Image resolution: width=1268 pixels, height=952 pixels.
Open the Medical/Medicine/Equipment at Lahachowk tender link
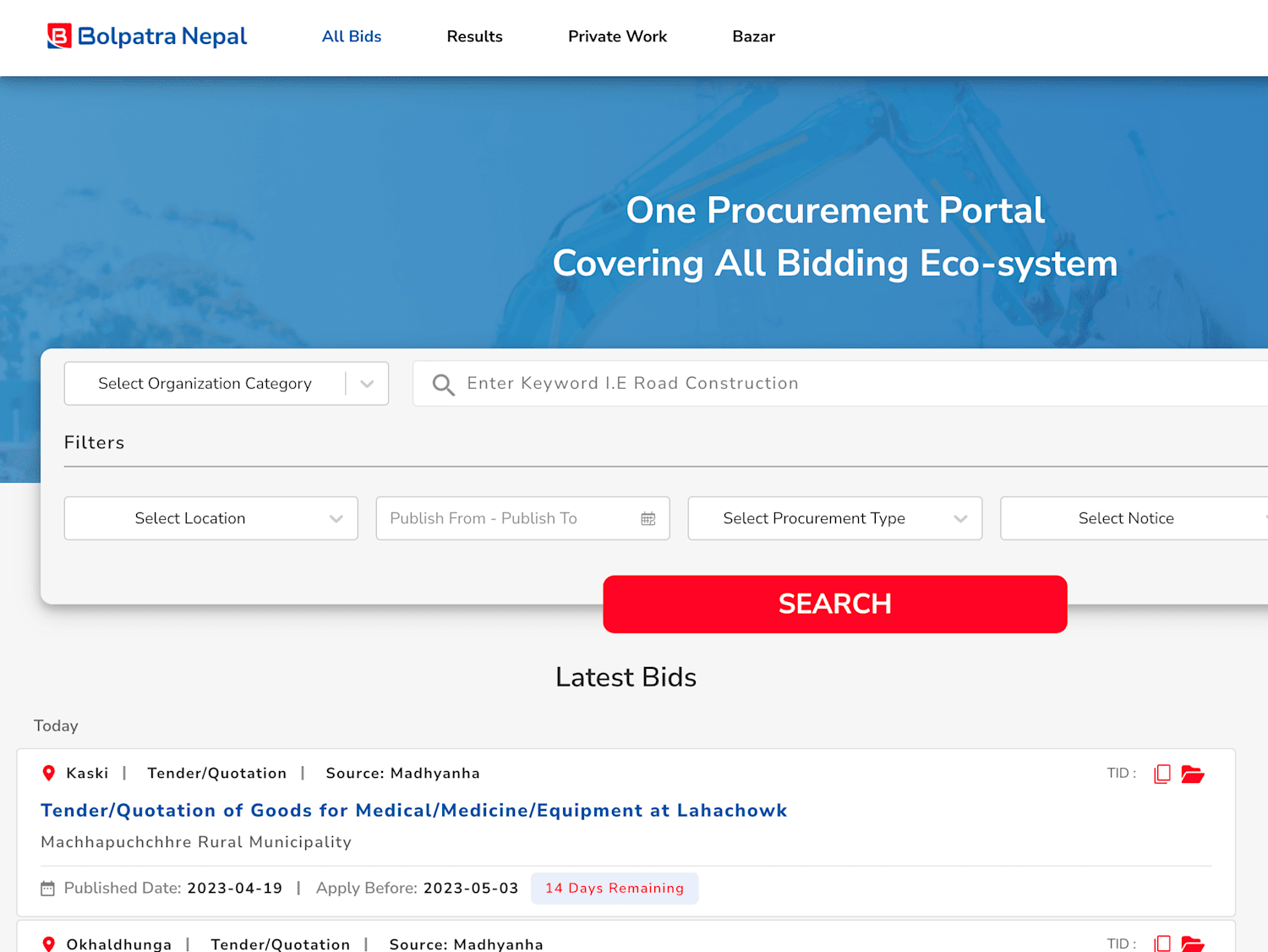pyautogui.click(x=414, y=810)
